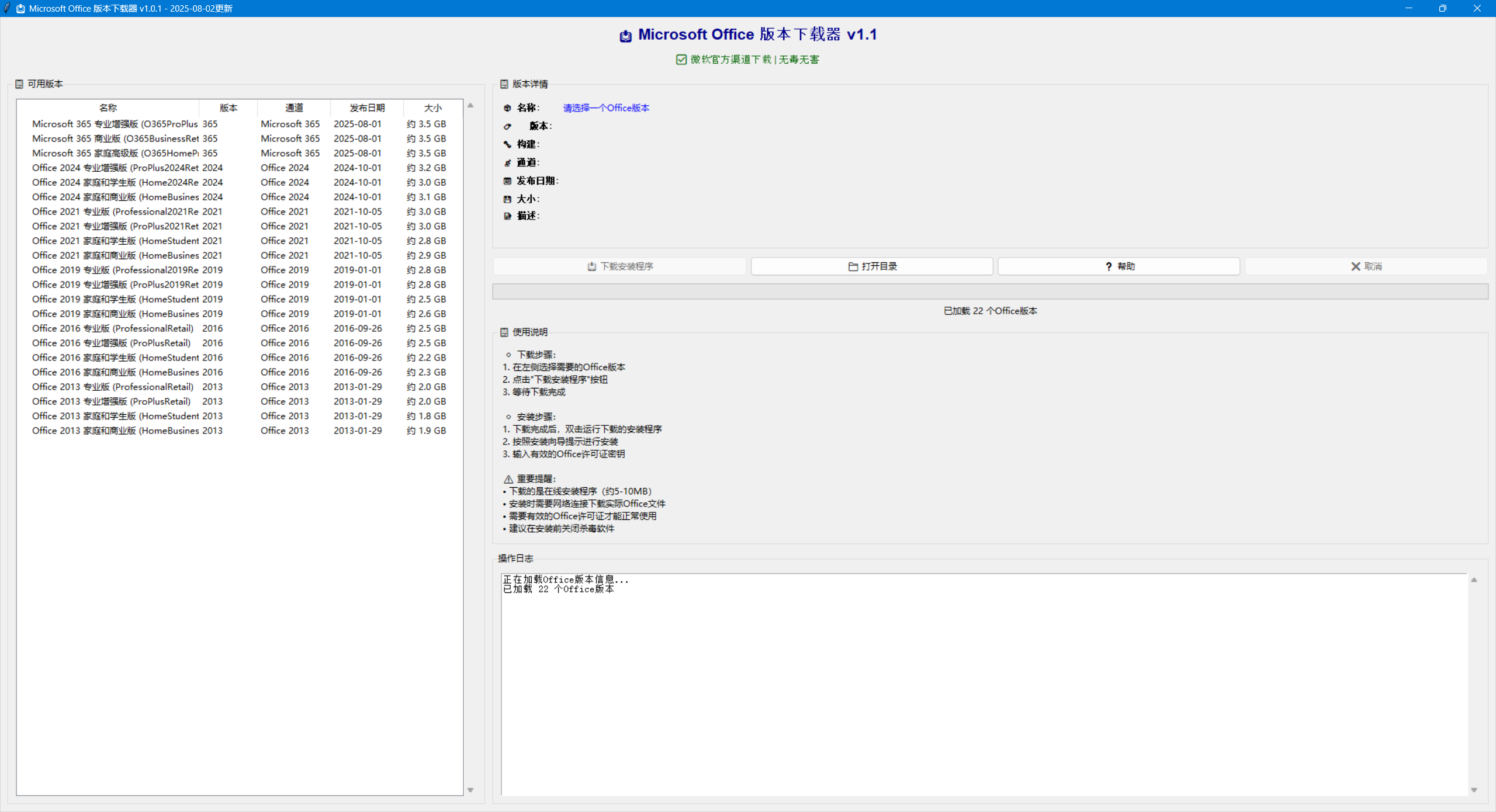Sort by the 名称 column header
Image resolution: width=1496 pixels, height=812 pixels.
(x=108, y=108)
